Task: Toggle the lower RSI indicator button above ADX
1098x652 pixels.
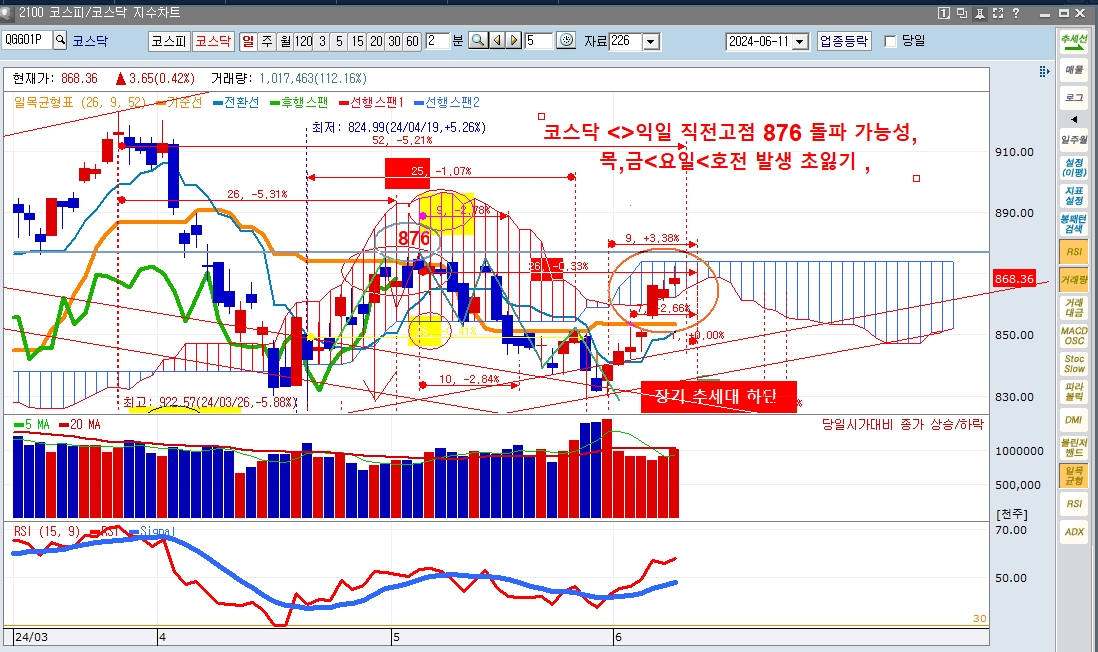Action: point(1073,504)
